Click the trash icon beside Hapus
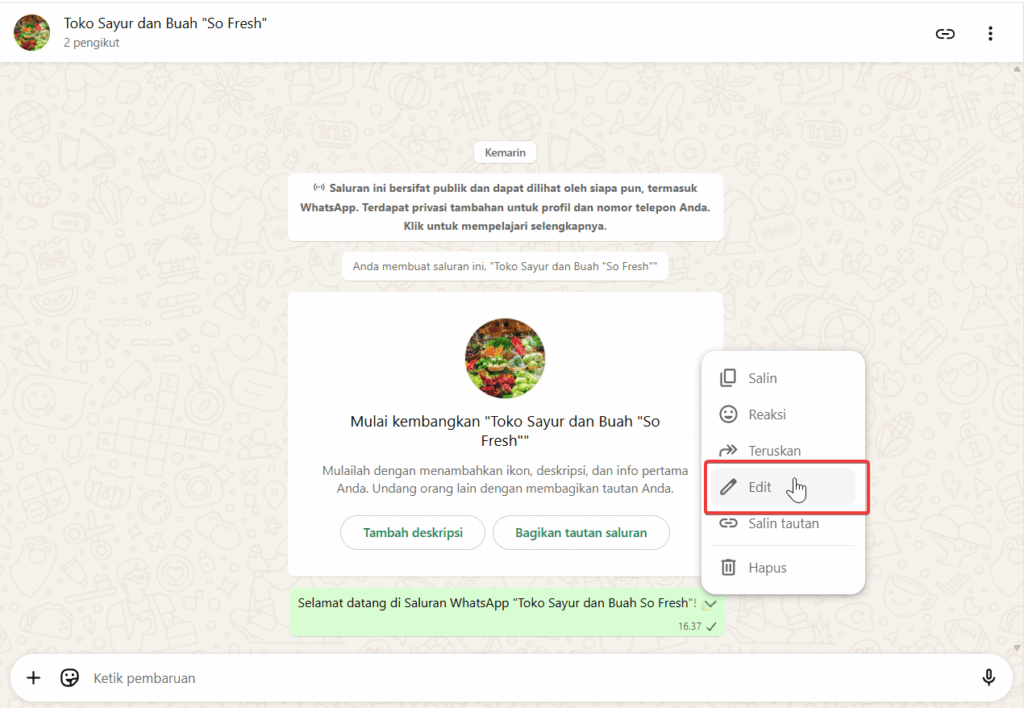Screen dimensions: 1024x708 pyautogui.click(x=728, y=567)
